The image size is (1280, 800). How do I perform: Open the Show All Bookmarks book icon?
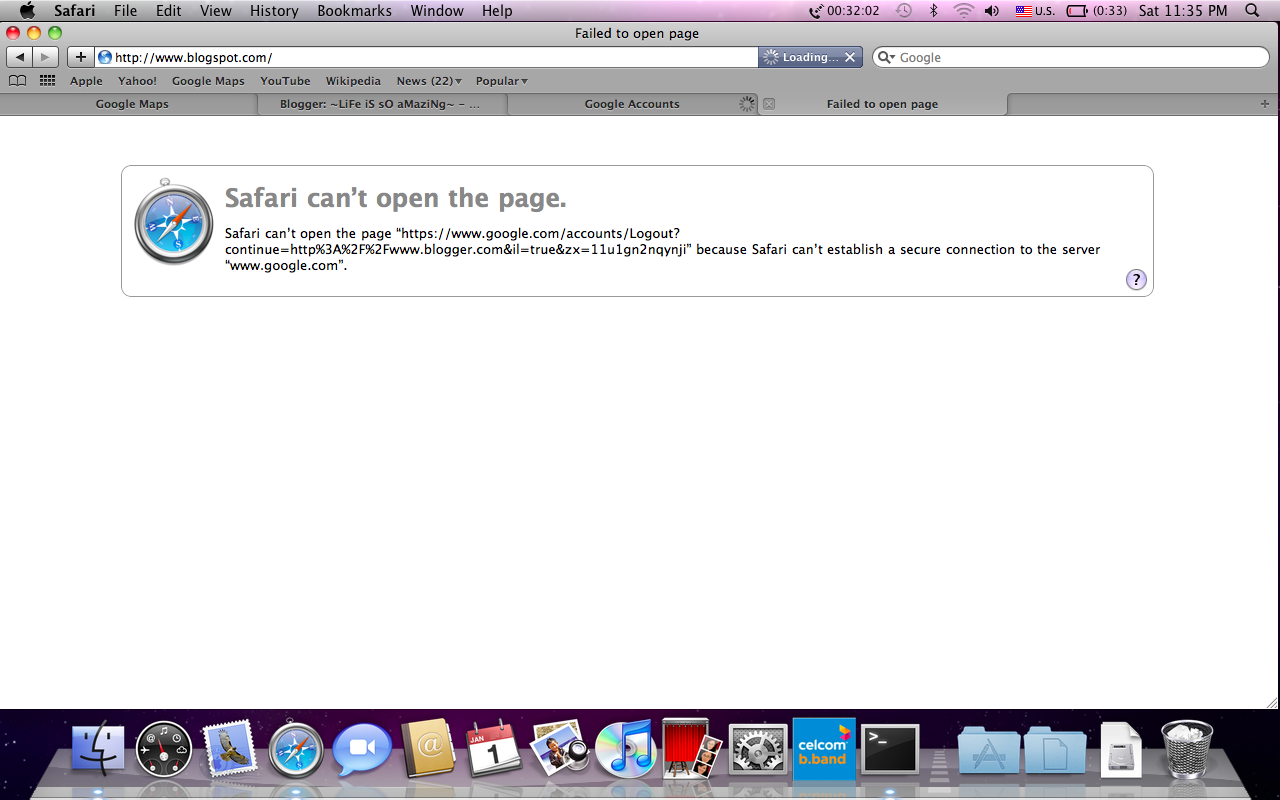(17, 81)
